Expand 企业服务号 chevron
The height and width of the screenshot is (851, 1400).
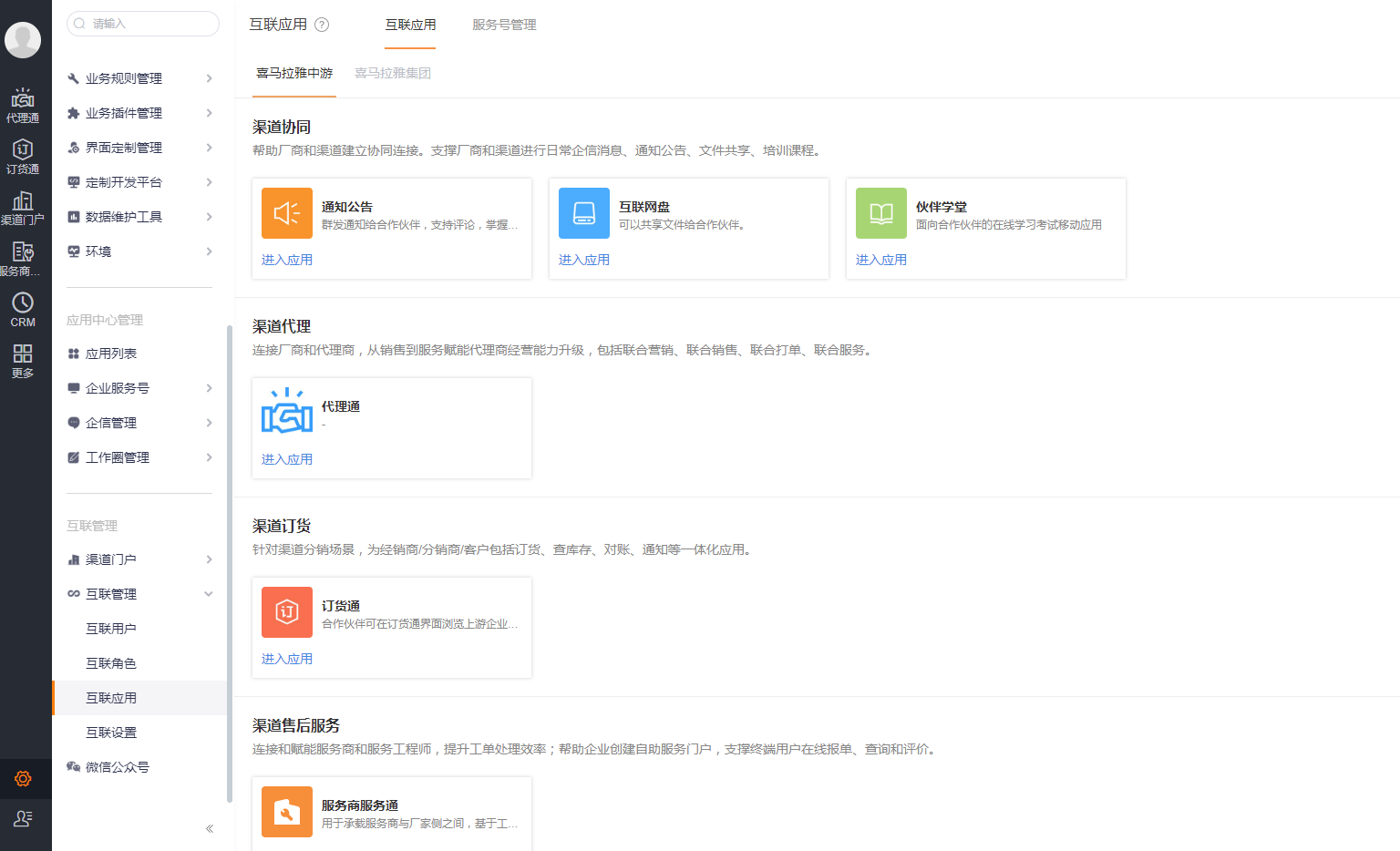(210, 388)
